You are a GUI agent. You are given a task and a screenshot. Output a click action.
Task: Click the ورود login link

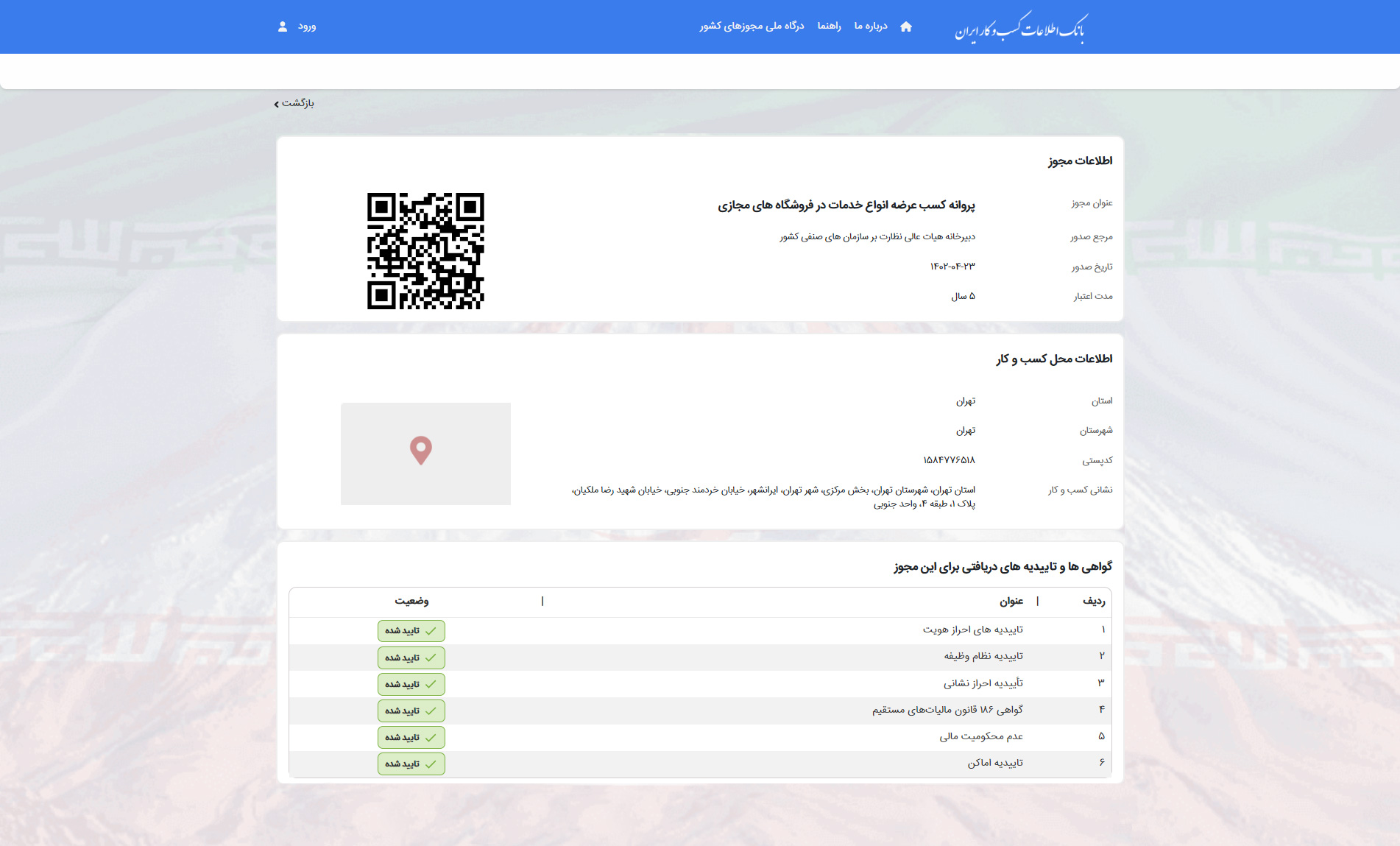(307, 27)
